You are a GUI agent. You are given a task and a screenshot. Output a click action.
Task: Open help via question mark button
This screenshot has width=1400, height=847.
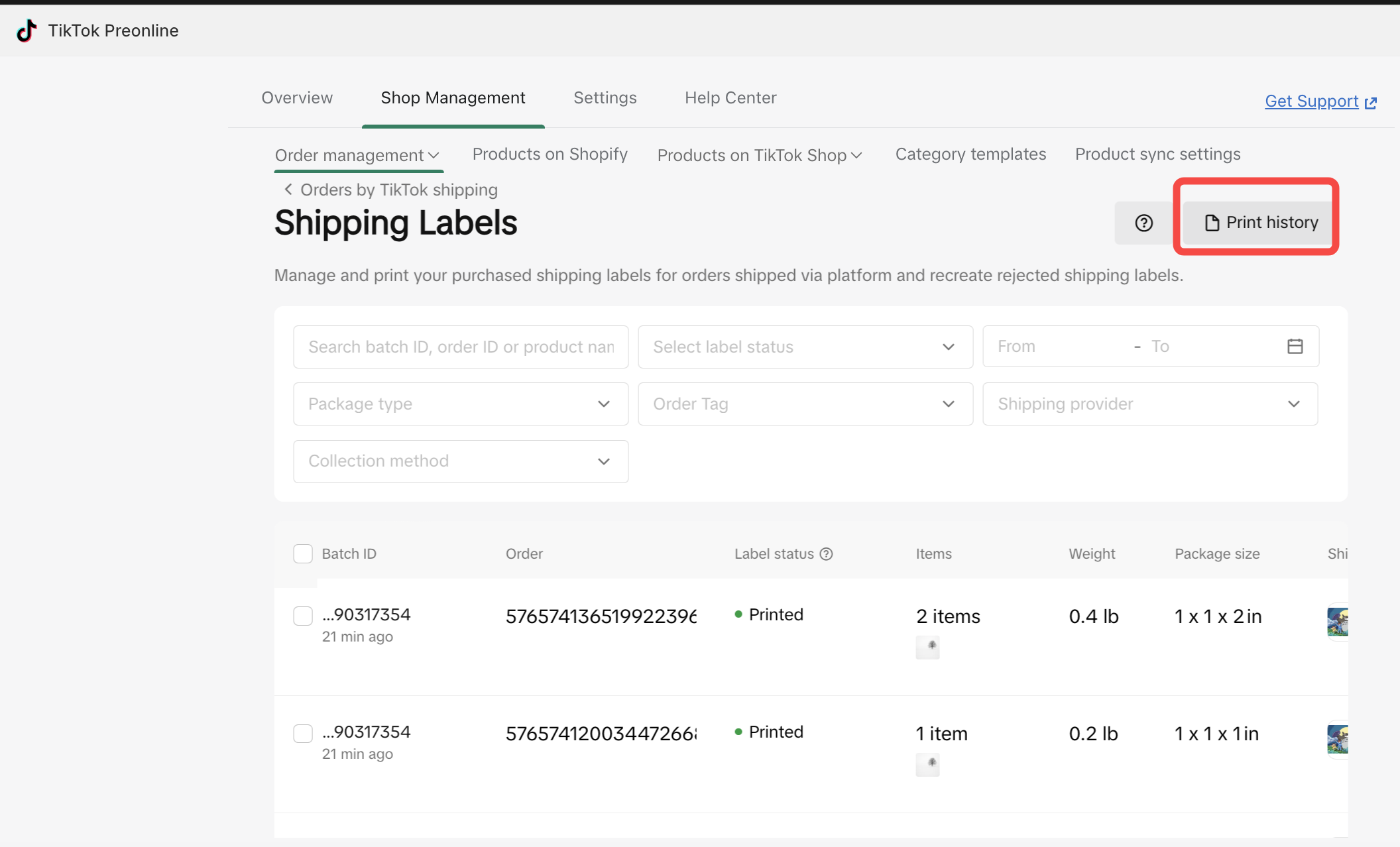click(x=1143, y=223)
